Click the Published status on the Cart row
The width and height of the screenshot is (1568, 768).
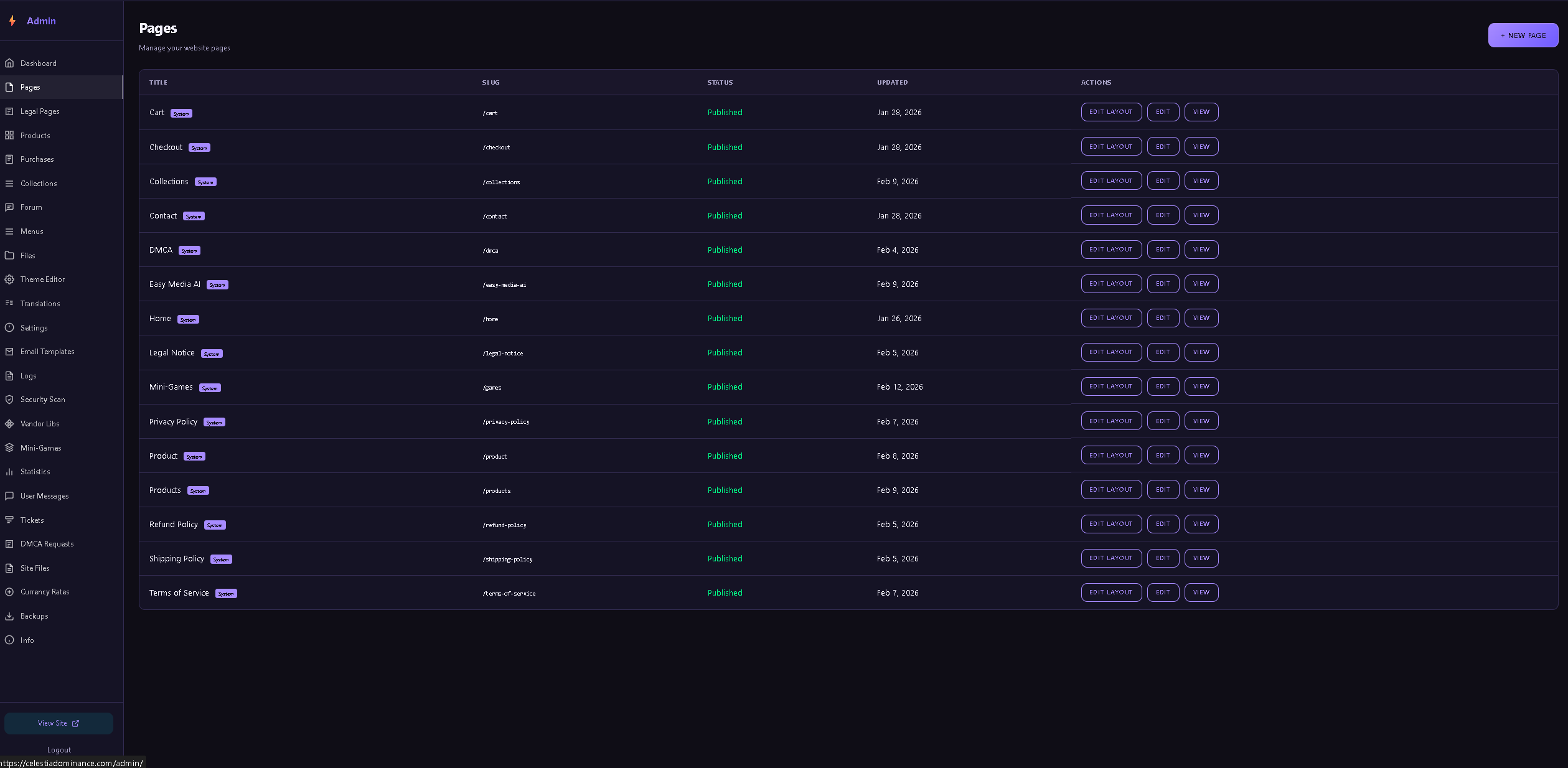tap(725, 112)
